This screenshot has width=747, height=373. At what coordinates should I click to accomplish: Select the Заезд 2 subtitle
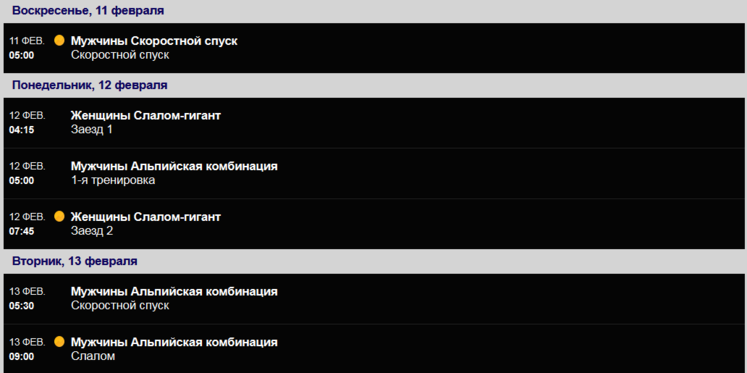pos(91,231)
